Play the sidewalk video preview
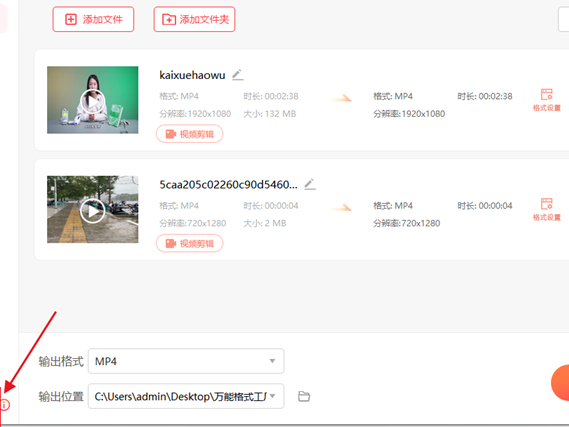This screenshot has width=569, height=427. (93, 211)
